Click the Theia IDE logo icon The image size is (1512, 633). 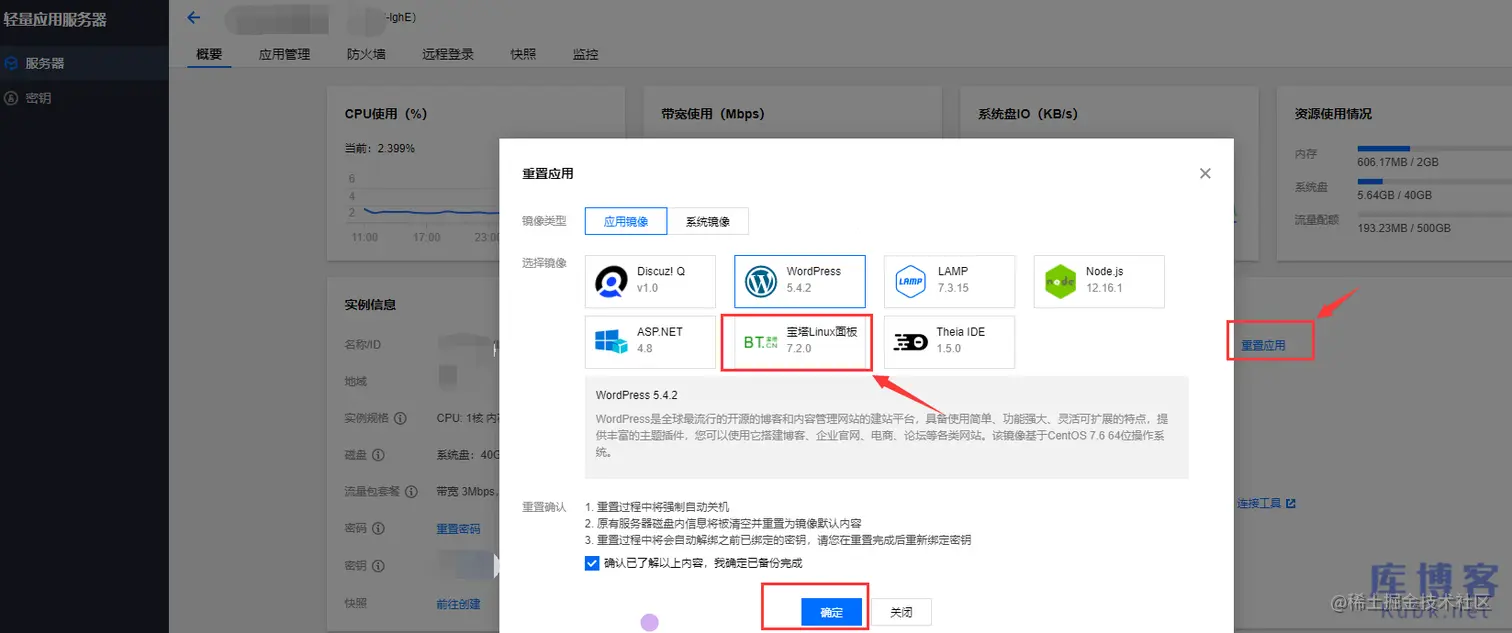tap(910, 342)
